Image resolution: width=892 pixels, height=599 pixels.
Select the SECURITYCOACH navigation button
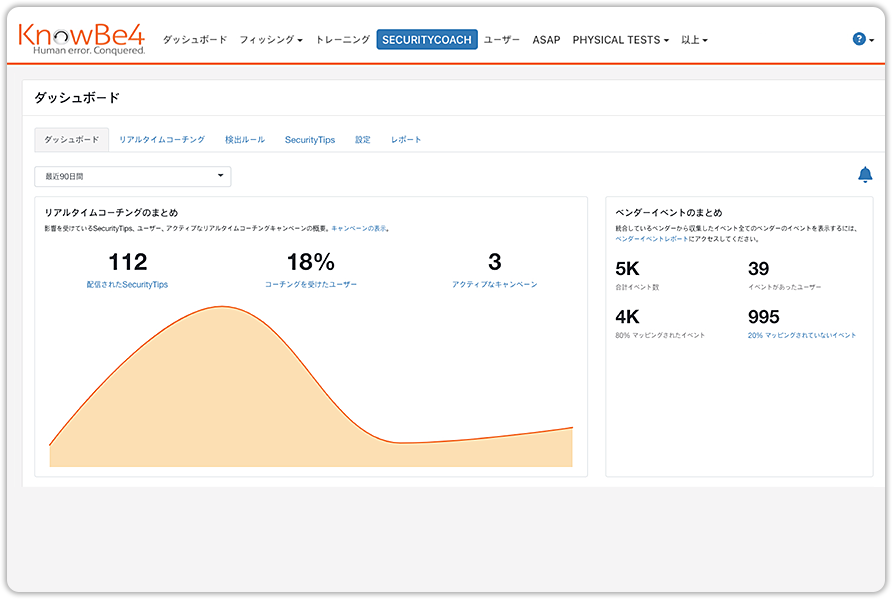pos(427,40)
